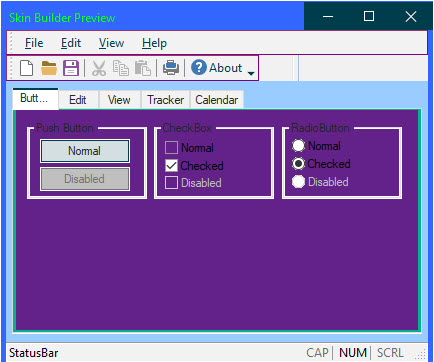The width and height of the screenshot is (434, 362).
Task: Click the Normal push button
Action: pos(85,151)
